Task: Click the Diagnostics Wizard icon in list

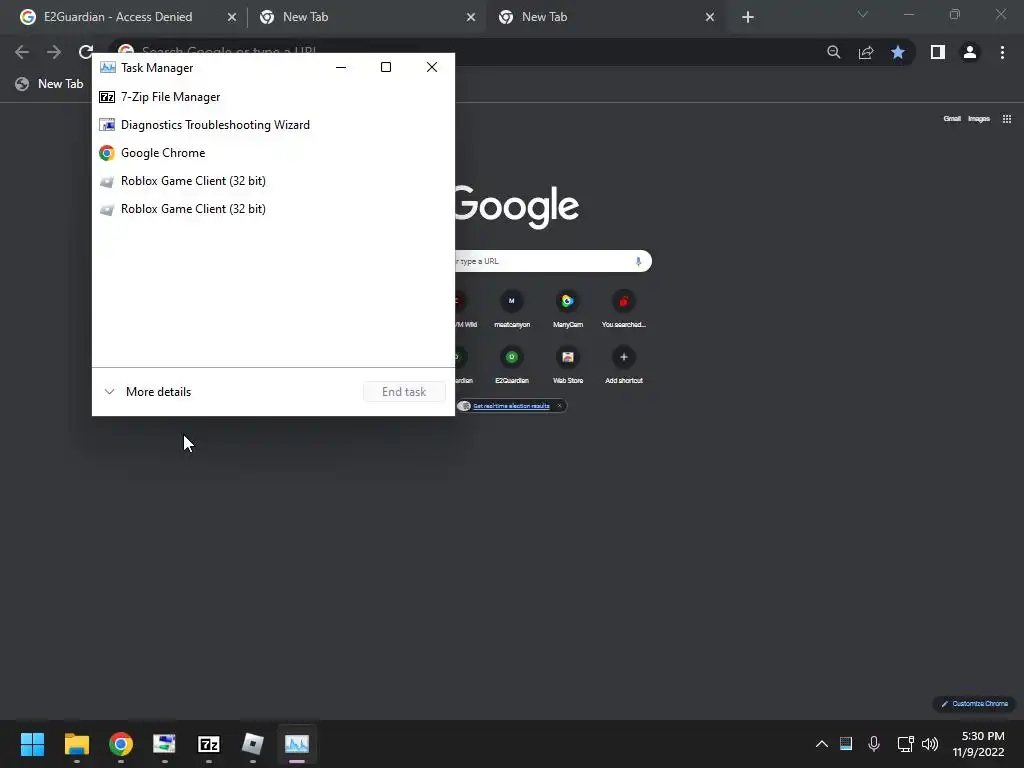Action: tap(107, 125)
